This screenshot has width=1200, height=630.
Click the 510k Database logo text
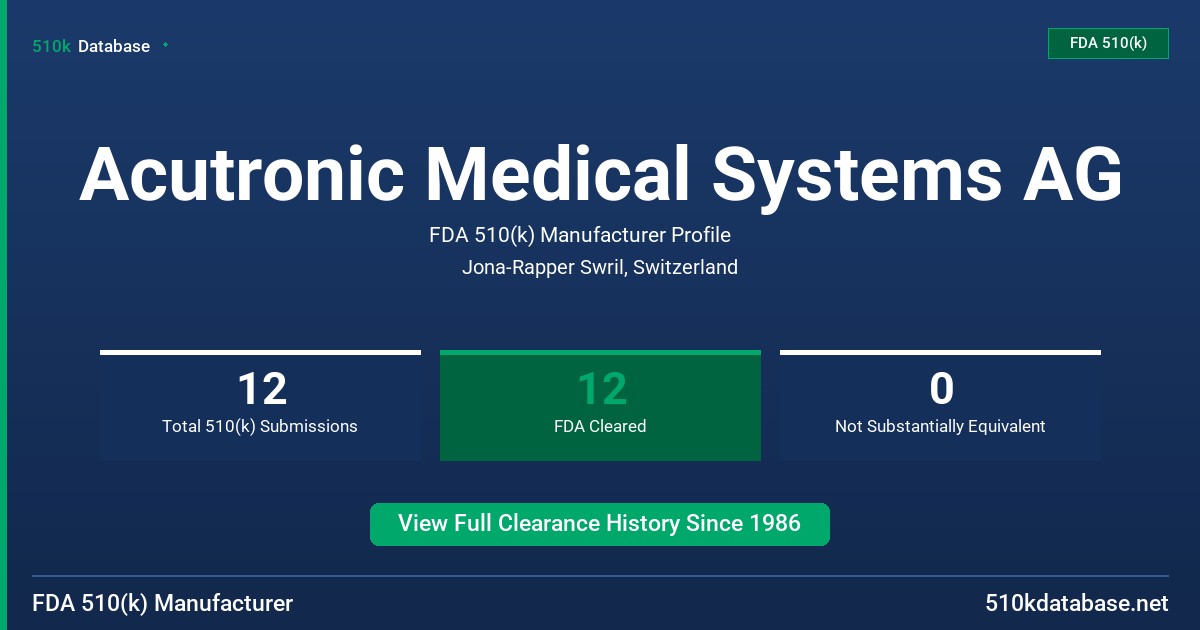(91, 46)
